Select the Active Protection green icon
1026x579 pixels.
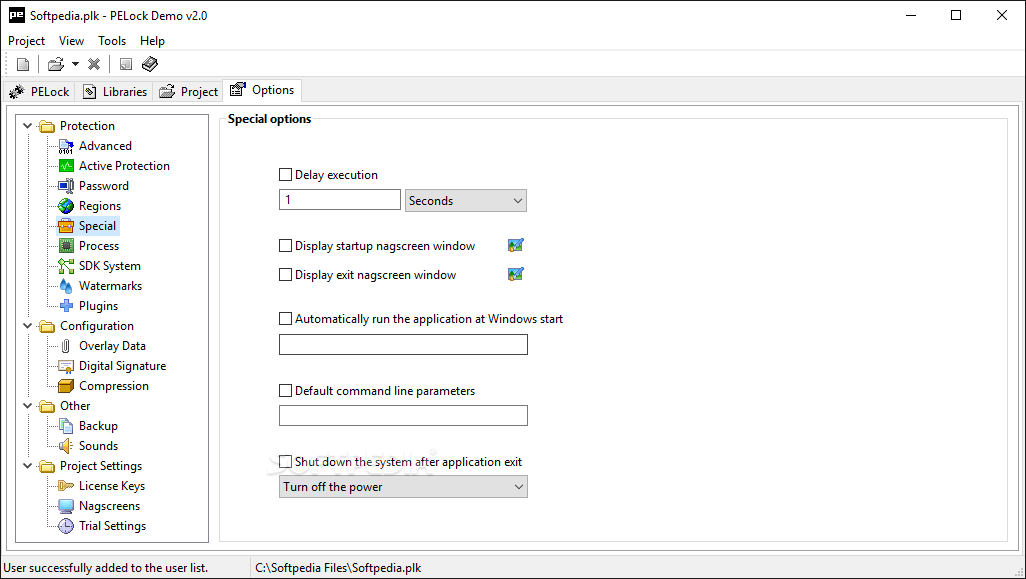(x=66, y=166)
